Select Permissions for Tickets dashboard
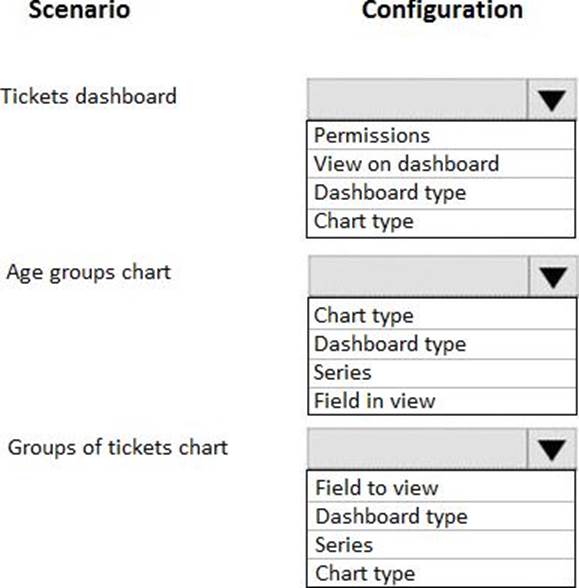The image size is (579, 588). 441,135
